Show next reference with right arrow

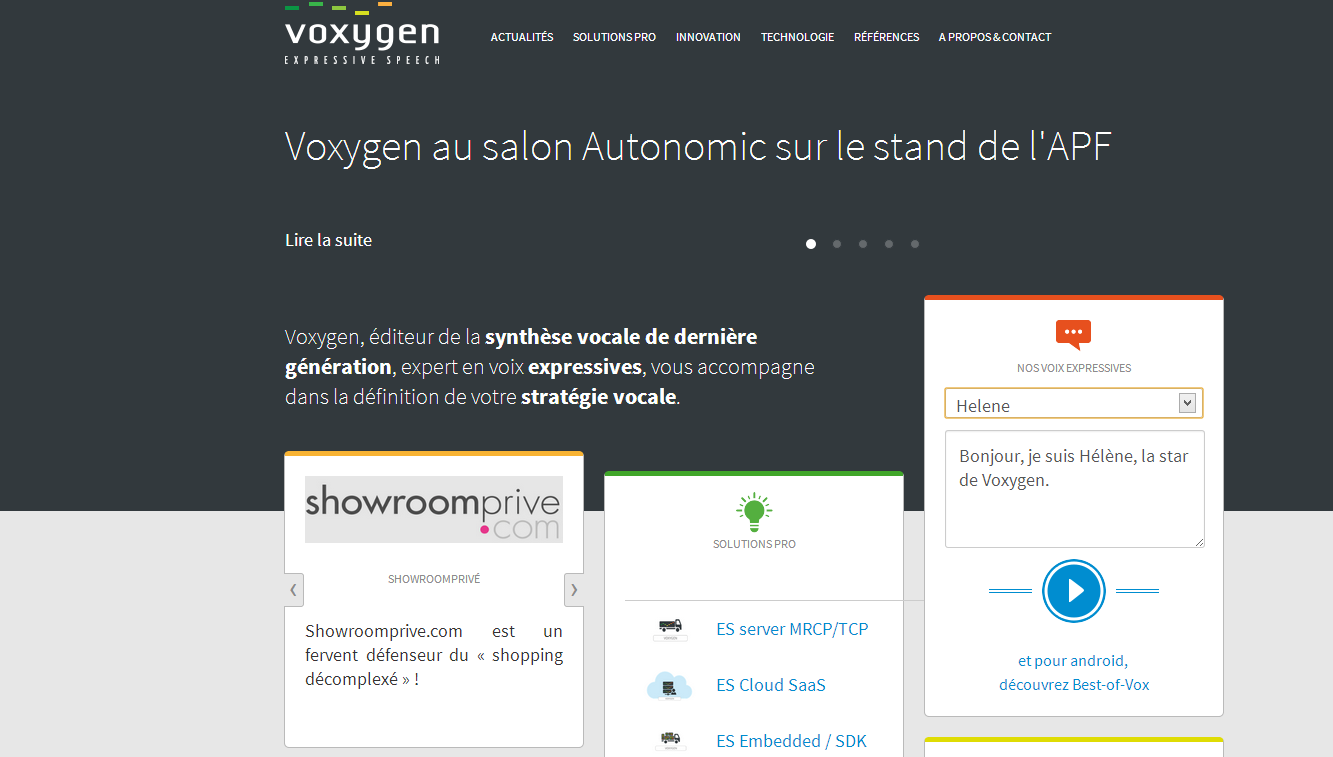point(574,590)
